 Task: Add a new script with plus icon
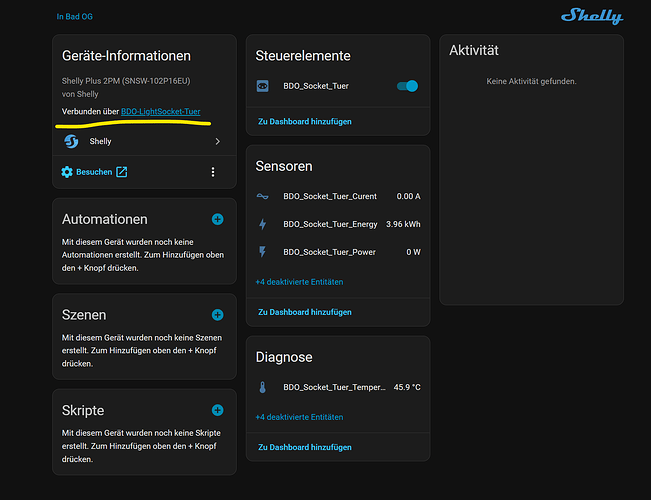coord(217,410)
